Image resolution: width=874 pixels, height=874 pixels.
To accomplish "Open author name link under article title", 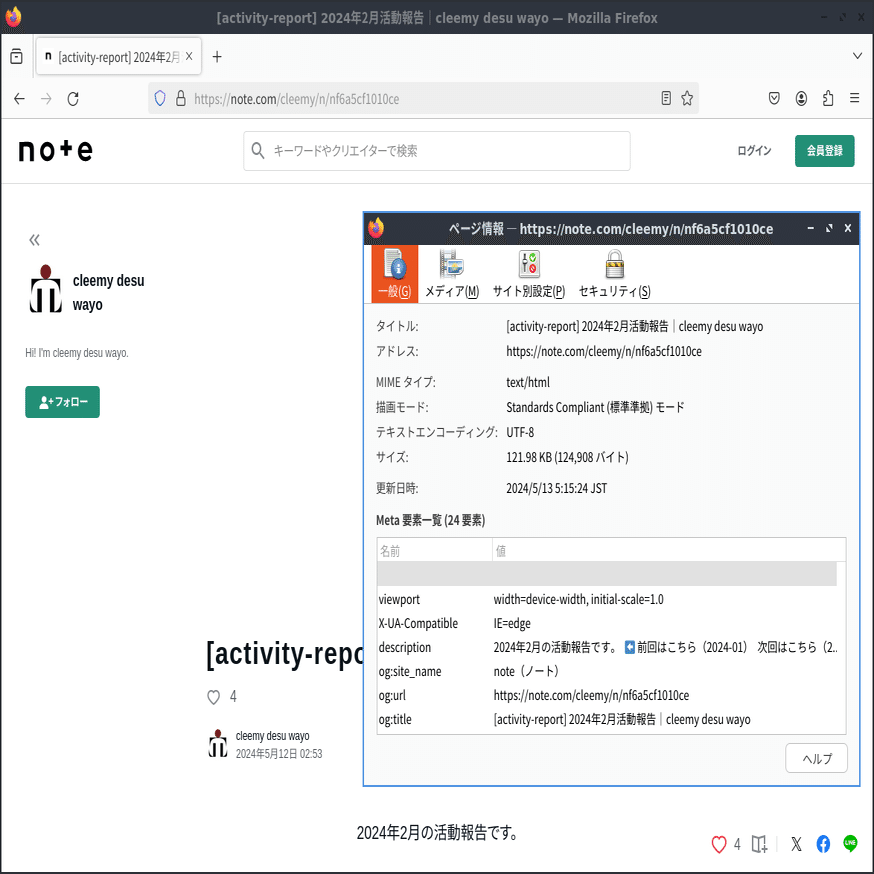I will [272, 736].
